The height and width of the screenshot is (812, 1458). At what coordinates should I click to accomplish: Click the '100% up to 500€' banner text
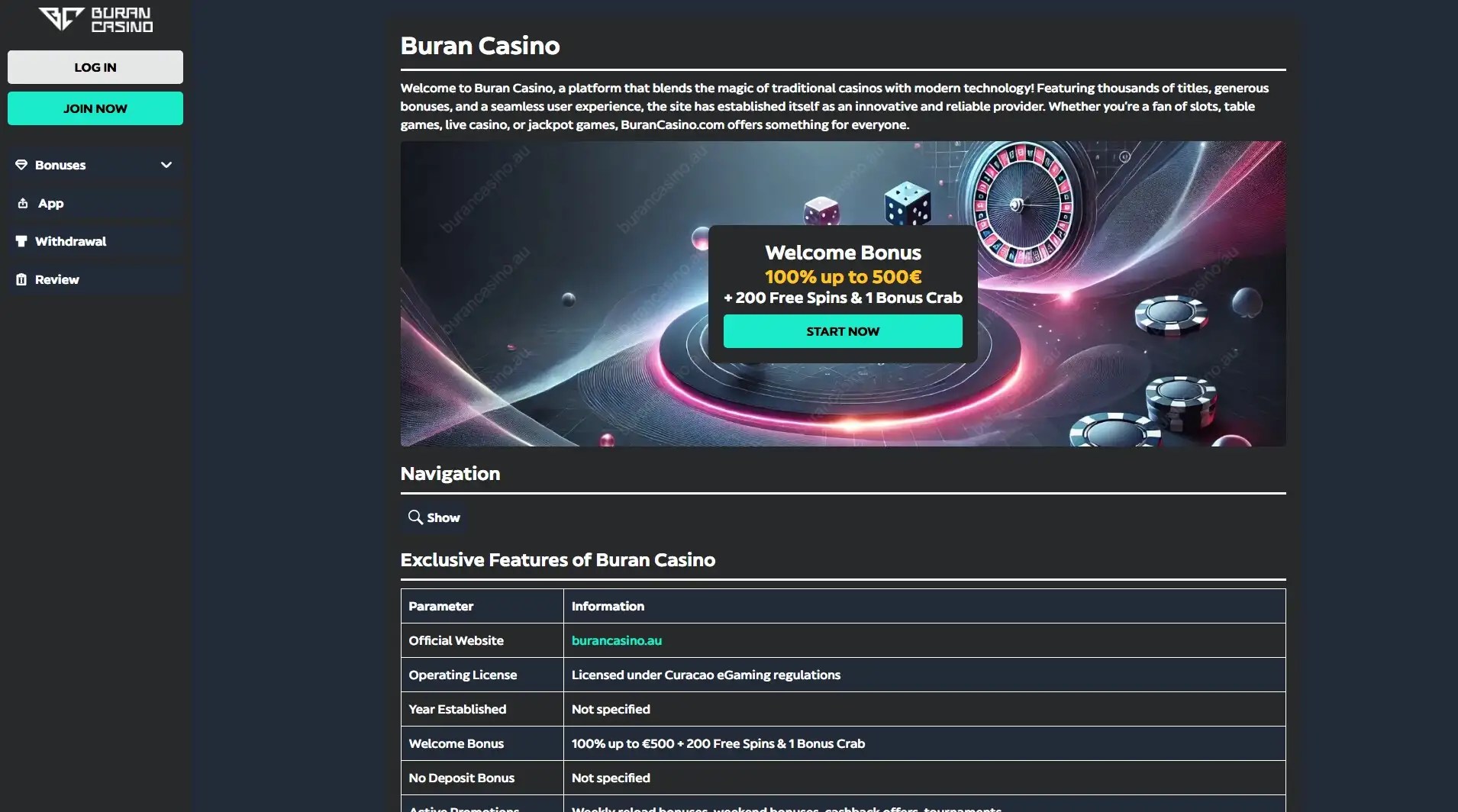tap(843, 276)
